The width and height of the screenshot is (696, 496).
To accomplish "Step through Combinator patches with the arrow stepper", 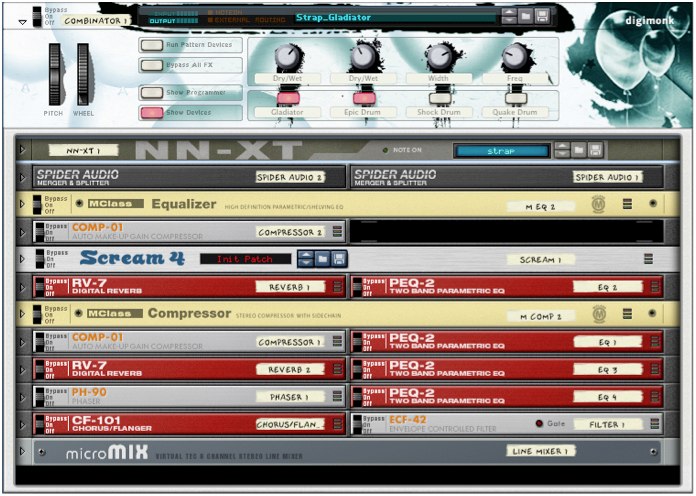I will 509,17.
